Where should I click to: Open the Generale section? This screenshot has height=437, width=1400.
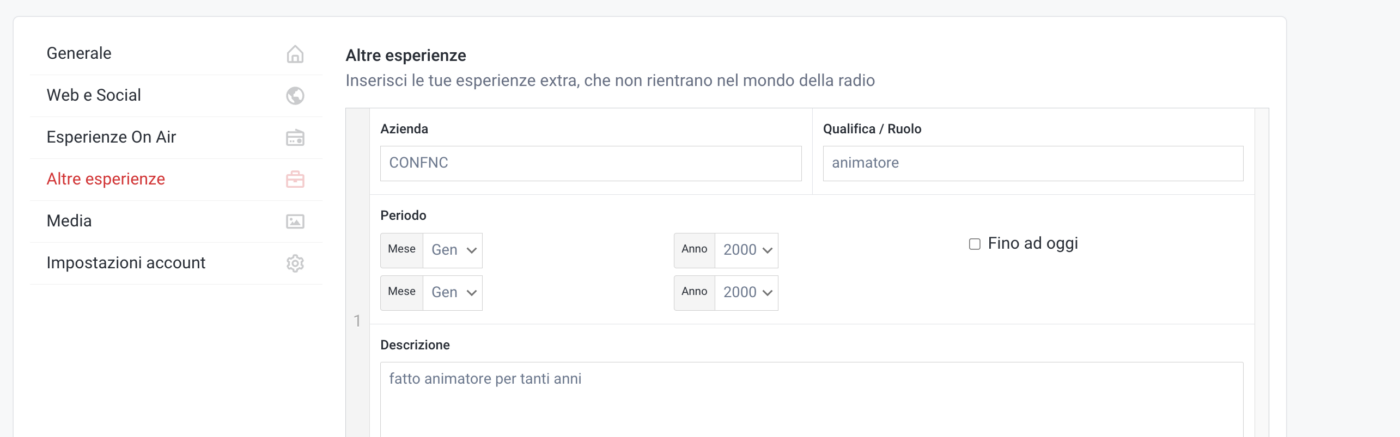tap(79, 53)
